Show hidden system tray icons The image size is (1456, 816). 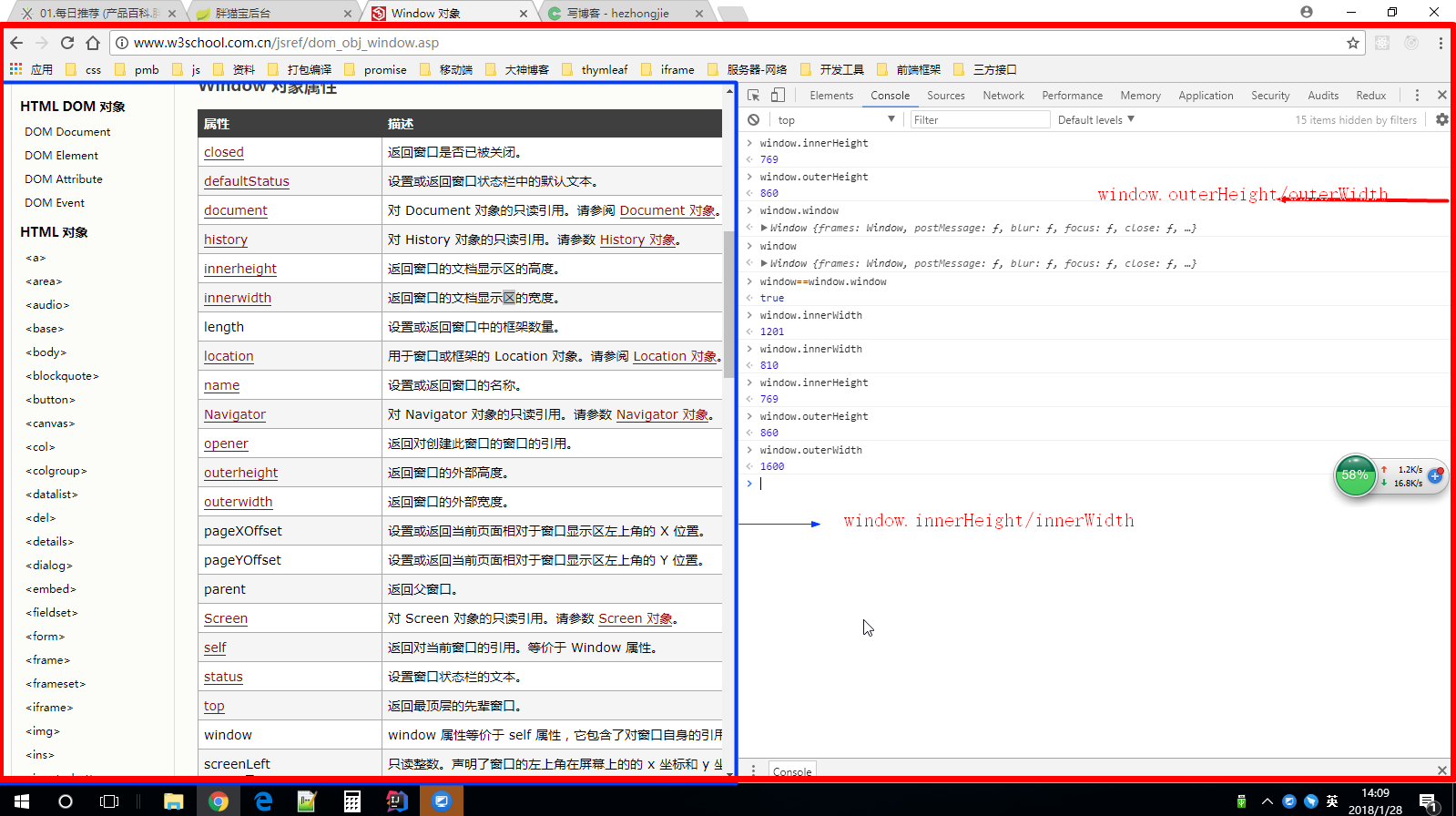1267,801
